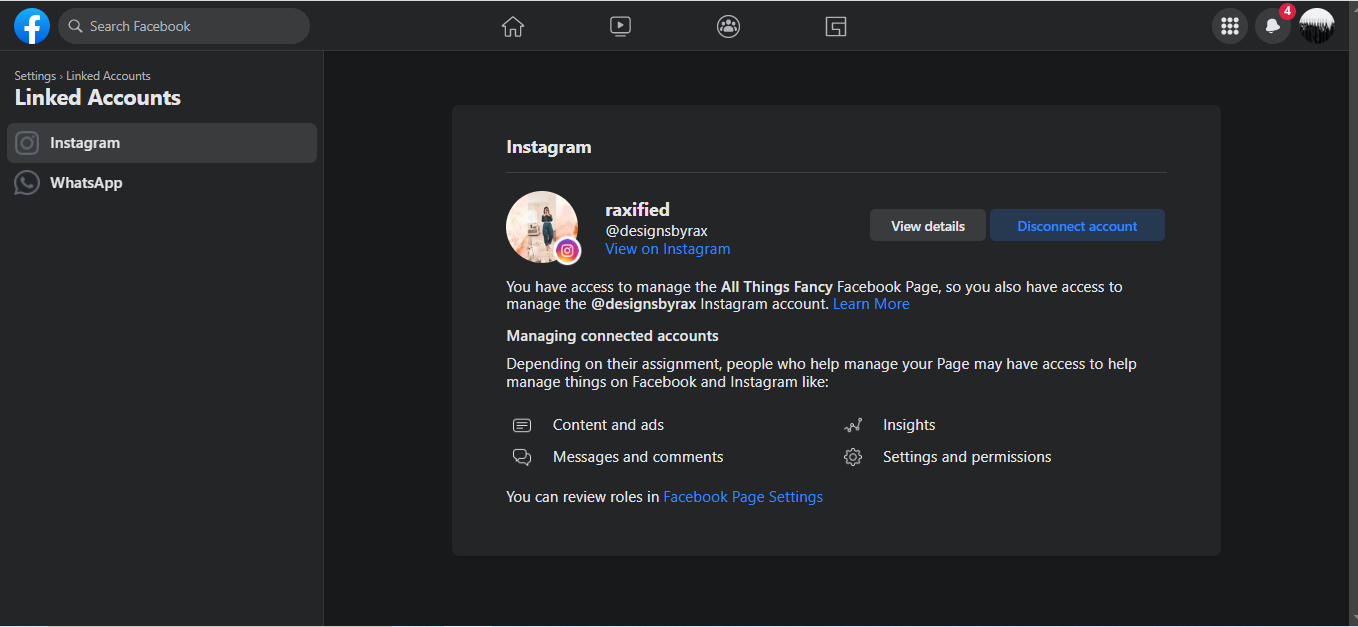Click the Insights chart icon
1358x627 pixels.
tap(853, 425)
